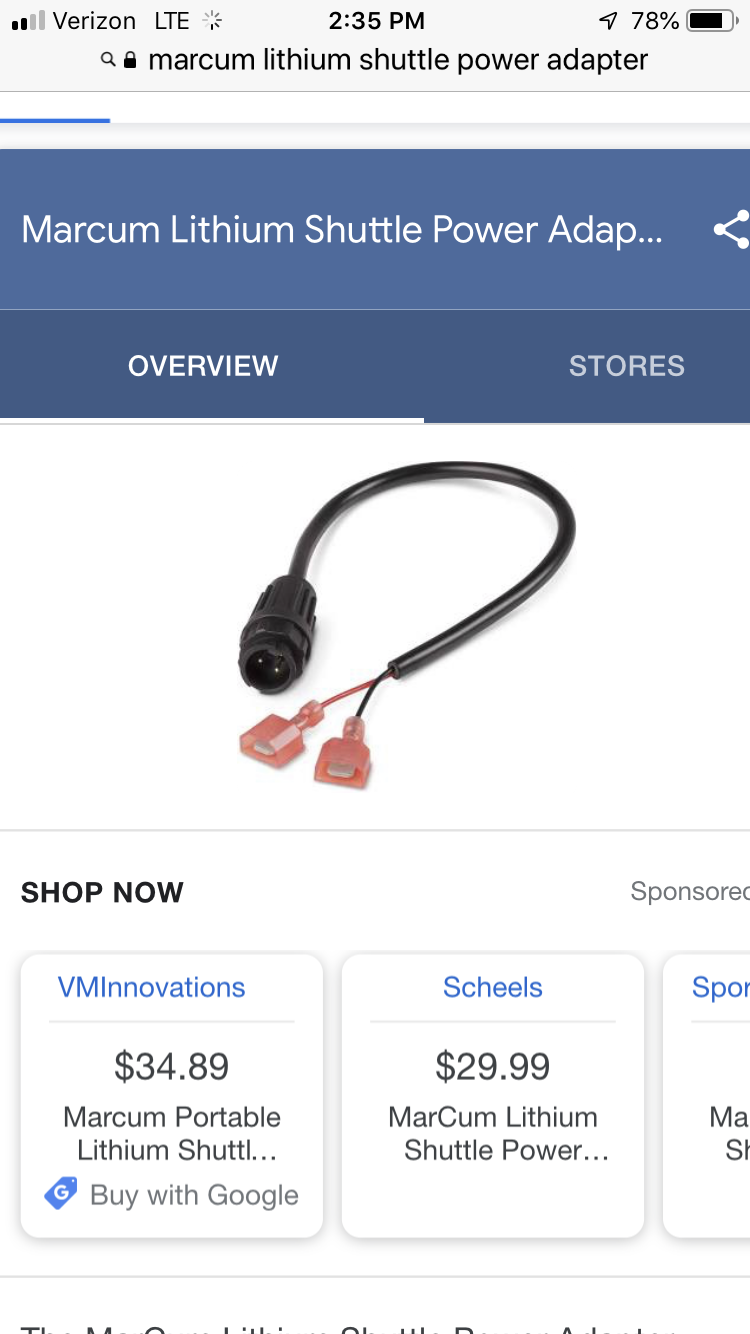Select the OVERVIEW tab
This screenshot has height=1334, width=750.
coord(203,366)
